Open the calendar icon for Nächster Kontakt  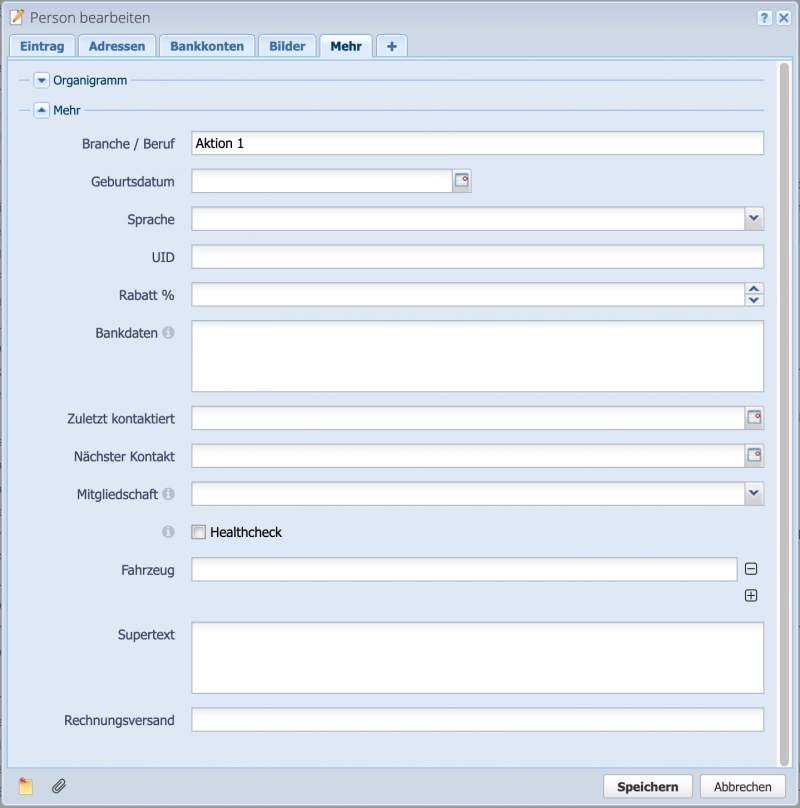[755, 456]
